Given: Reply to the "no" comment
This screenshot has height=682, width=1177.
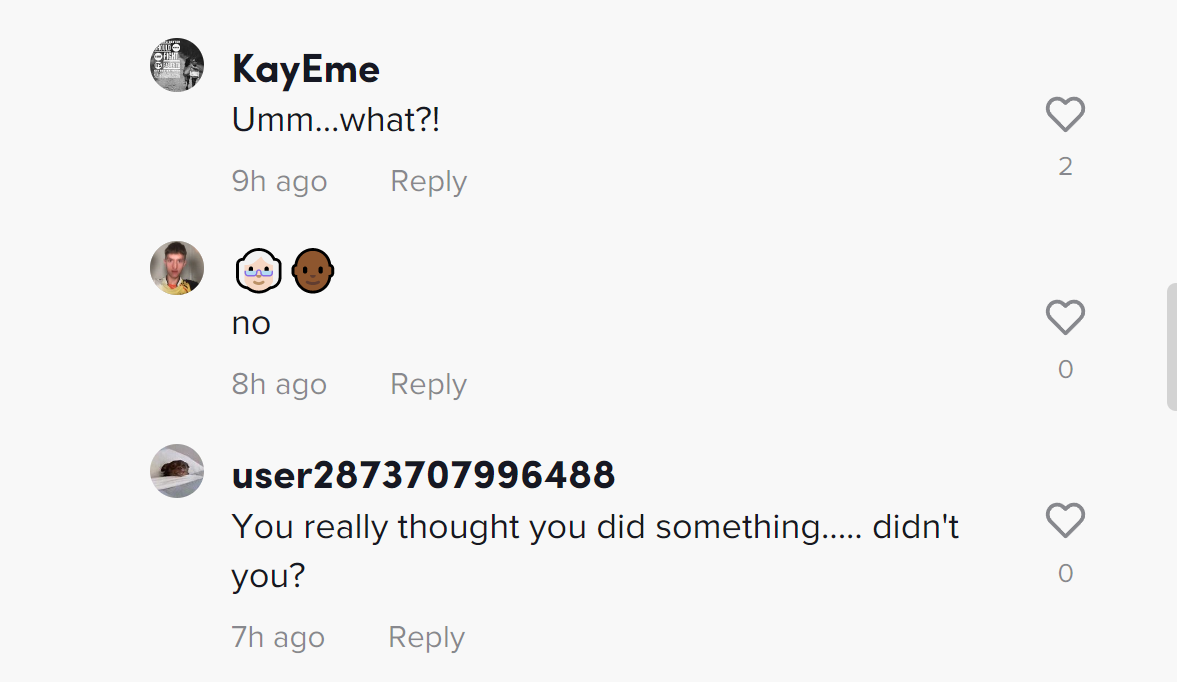Looking at the screenshot, I should pos(428,384).
